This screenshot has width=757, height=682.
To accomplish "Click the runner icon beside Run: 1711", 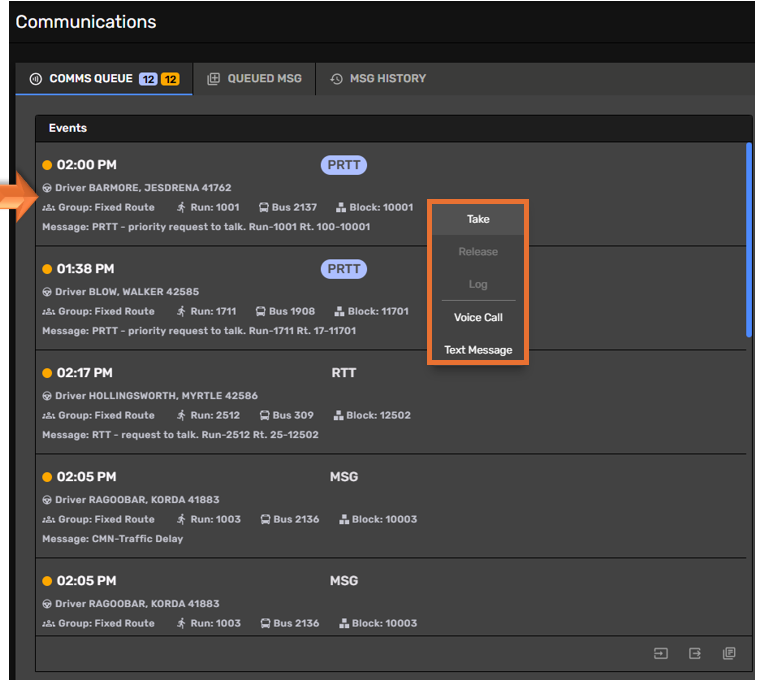I will point(181,312).
